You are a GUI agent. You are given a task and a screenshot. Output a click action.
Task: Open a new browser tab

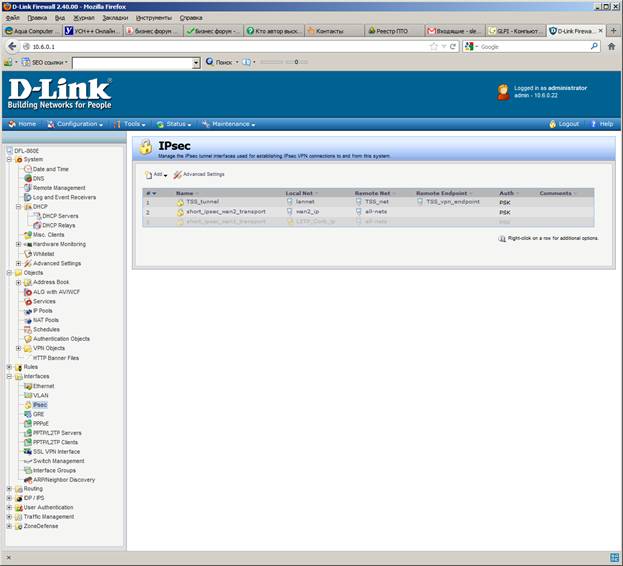point(613,31)
